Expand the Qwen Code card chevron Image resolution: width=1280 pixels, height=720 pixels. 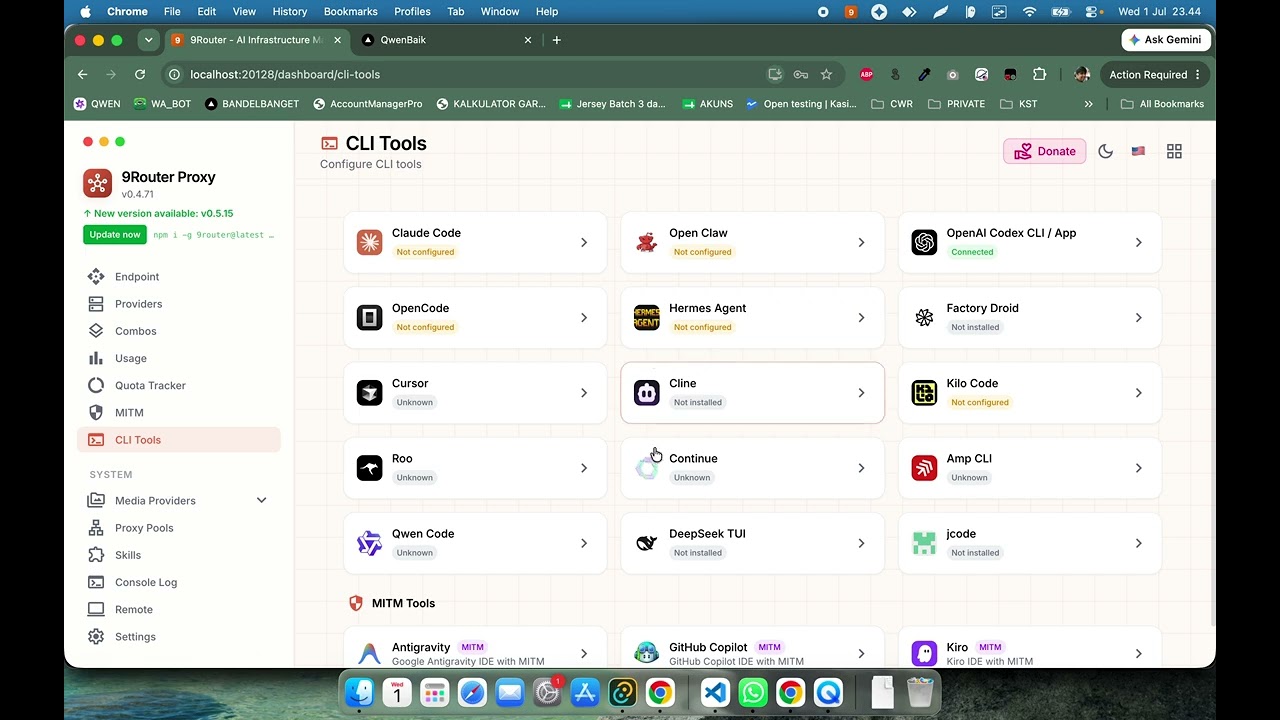click(584, 543)
